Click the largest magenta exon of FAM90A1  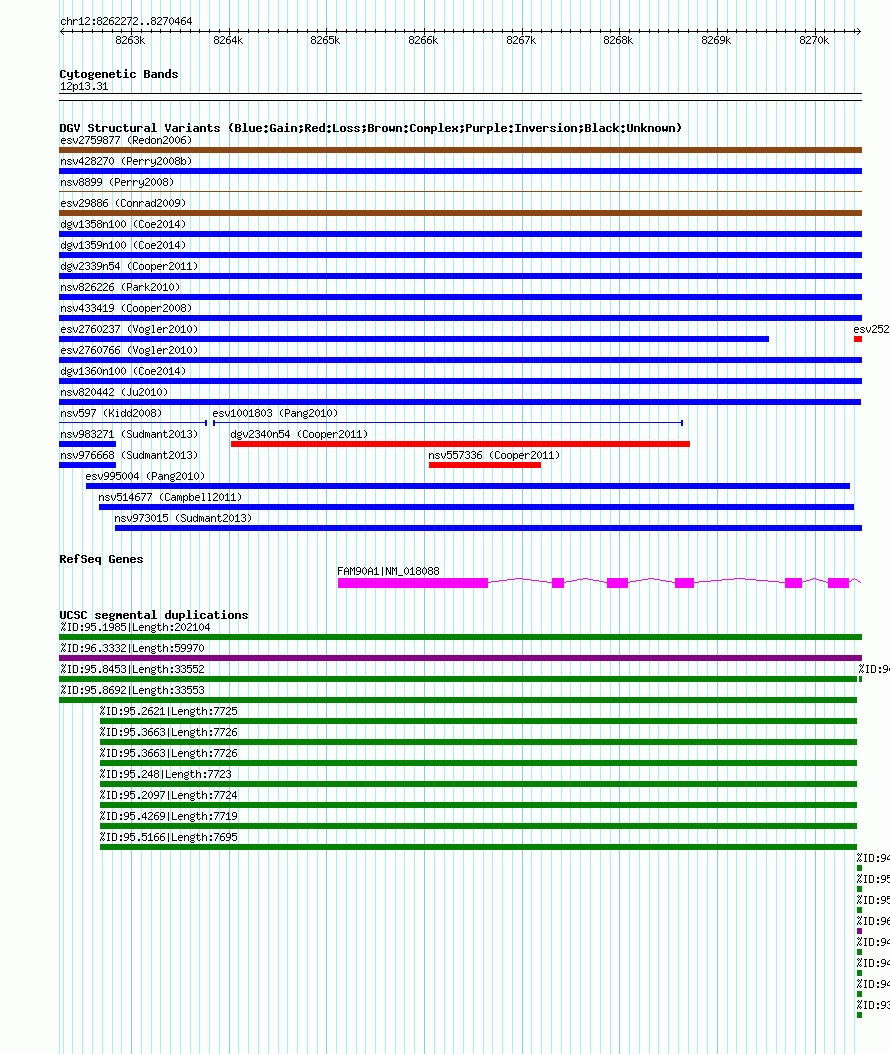point(413,583)
